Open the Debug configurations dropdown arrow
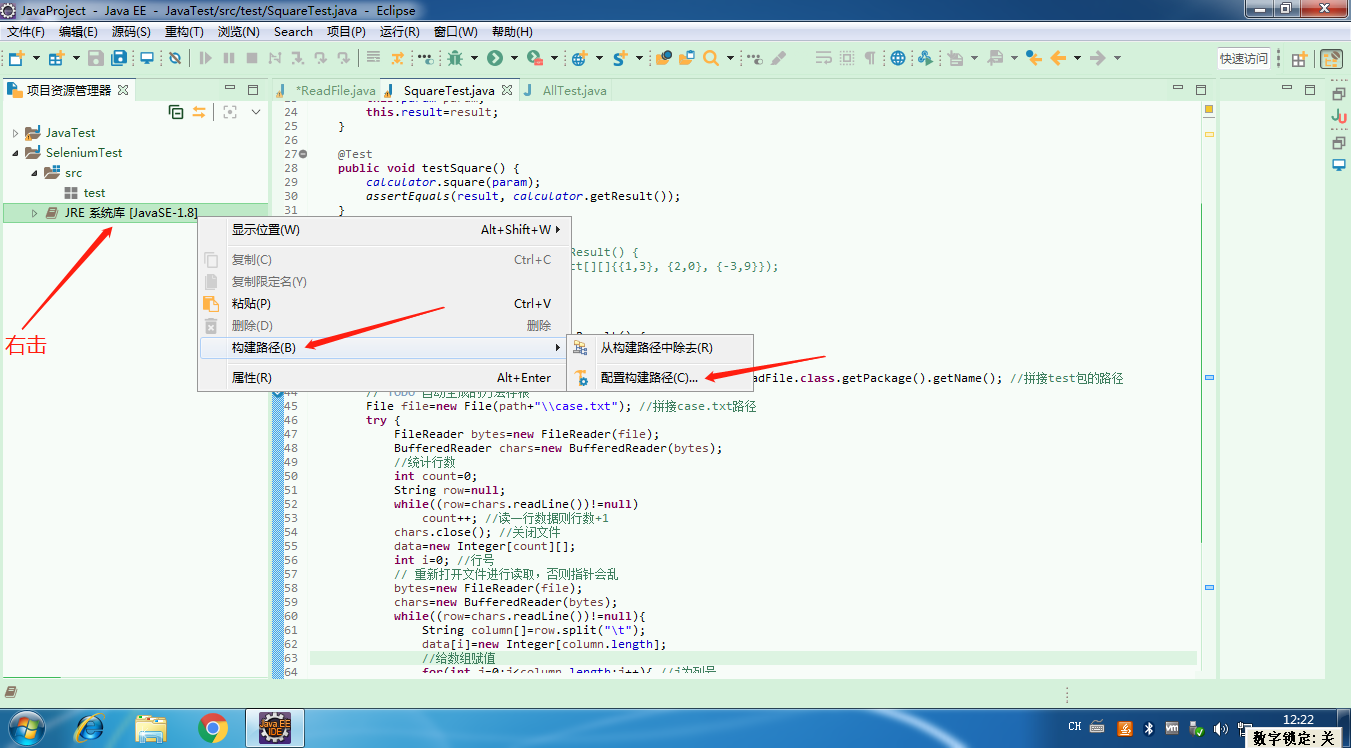Image resolution: width=1351 pixels, height=748 pixels. point(475,58)
